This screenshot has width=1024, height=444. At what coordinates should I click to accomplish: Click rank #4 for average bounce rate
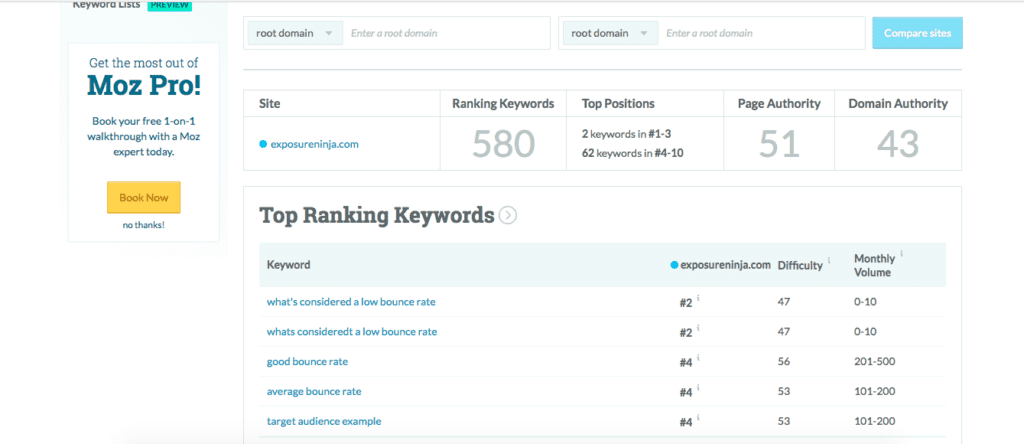coord(685,392)
